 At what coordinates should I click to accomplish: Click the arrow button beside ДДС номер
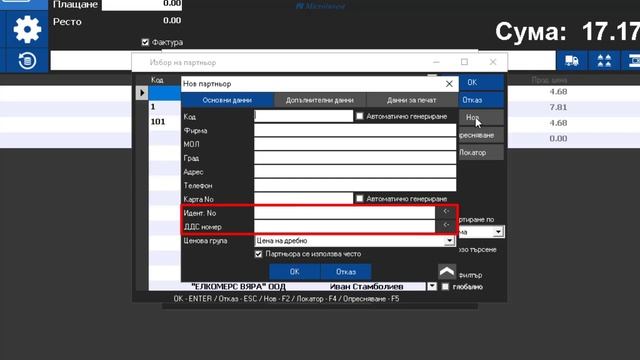[x=446, y=225]
